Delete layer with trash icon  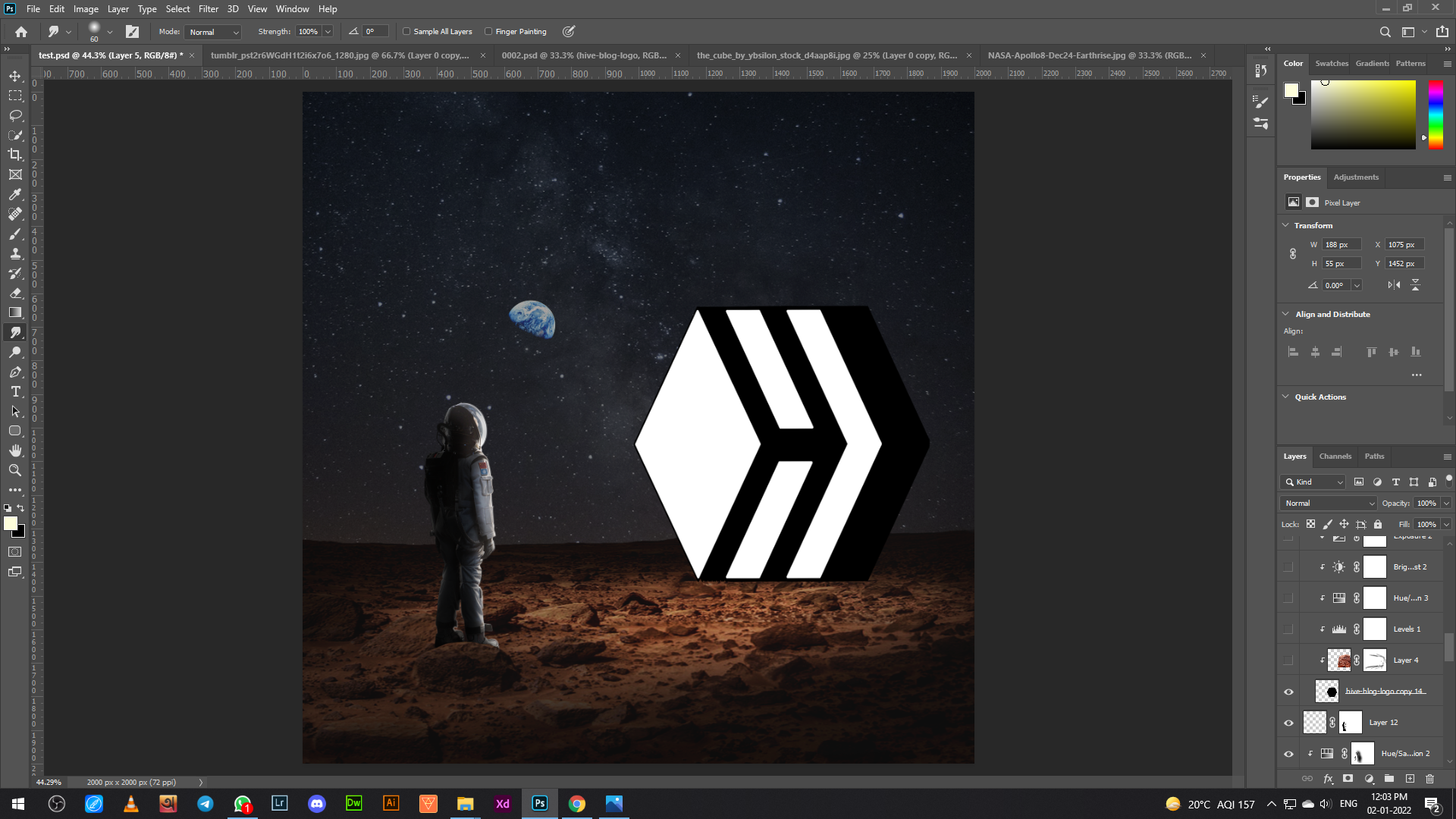click(x=1430, y=779)
